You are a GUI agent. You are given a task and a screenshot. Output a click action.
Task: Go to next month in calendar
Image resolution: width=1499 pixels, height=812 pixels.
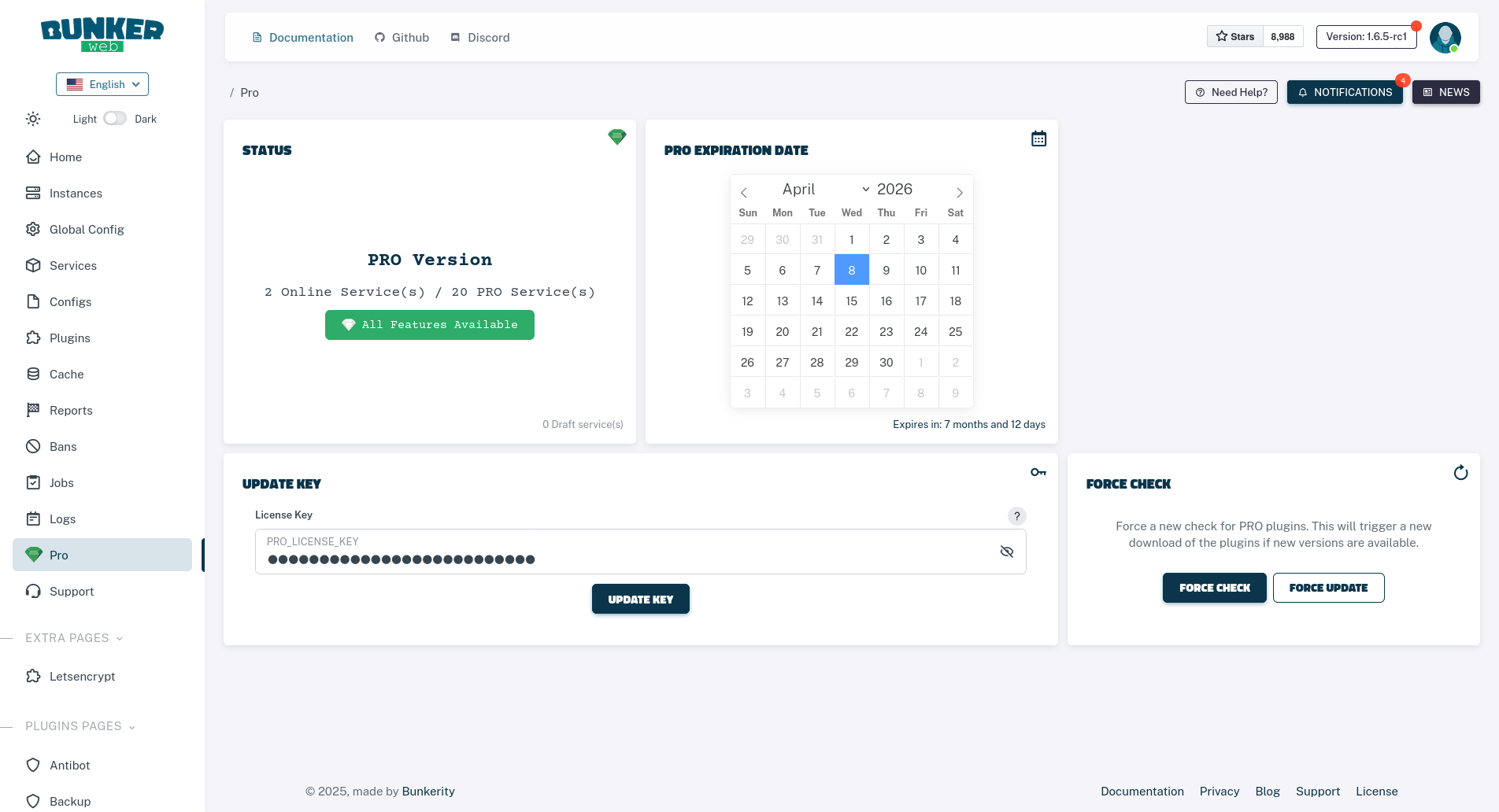(x=959, y=193)
